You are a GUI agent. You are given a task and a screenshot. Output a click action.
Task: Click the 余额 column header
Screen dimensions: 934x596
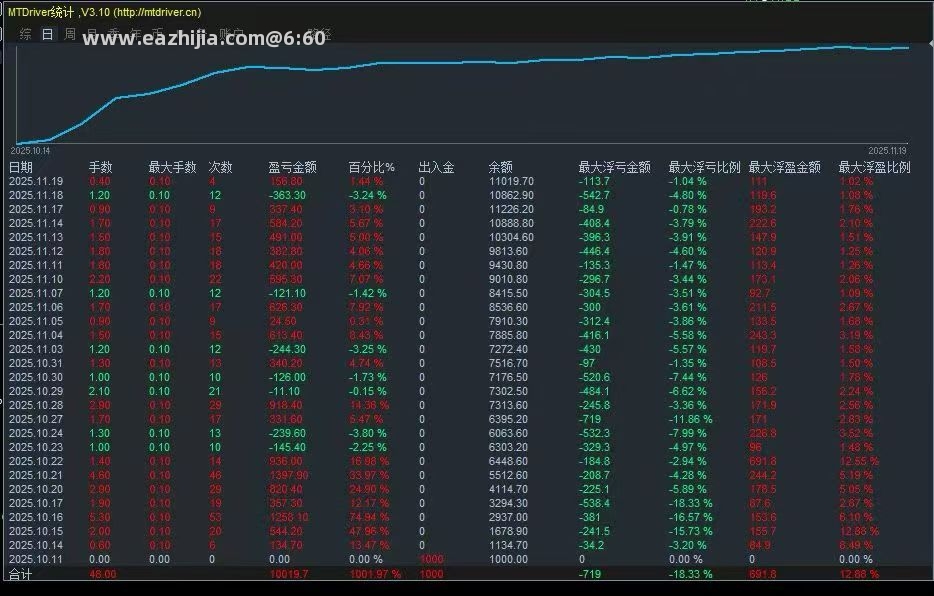(500, 167)
